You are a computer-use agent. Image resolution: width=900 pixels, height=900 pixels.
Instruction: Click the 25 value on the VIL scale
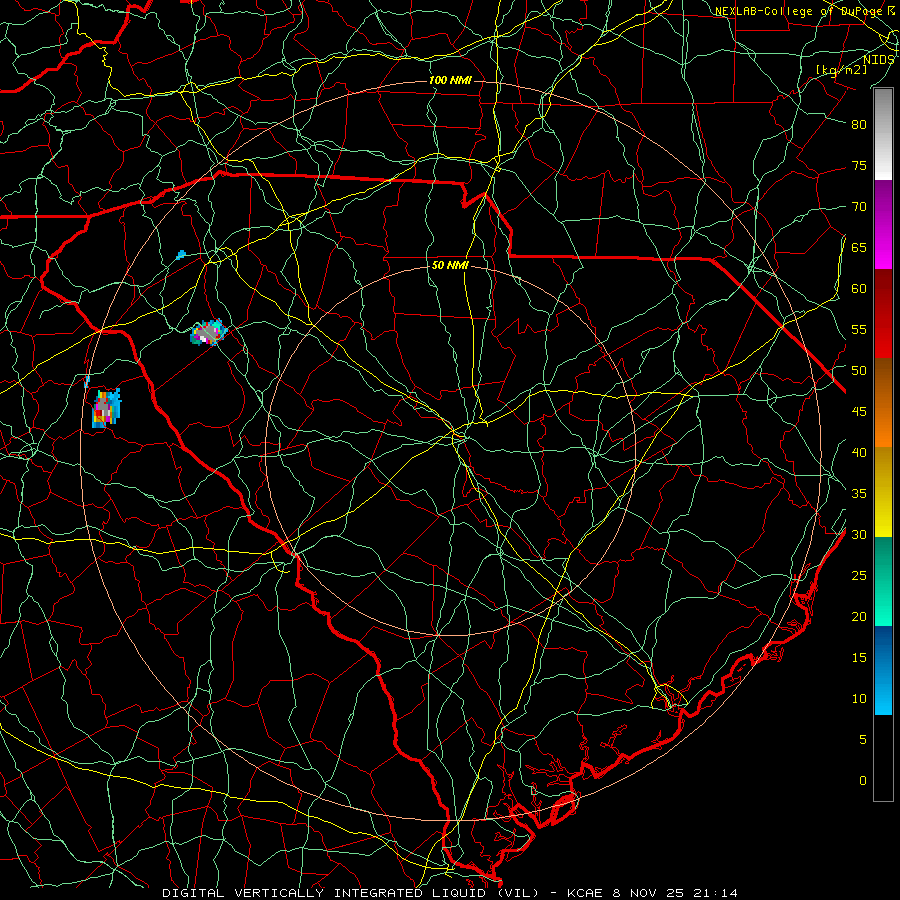[859, 576]
